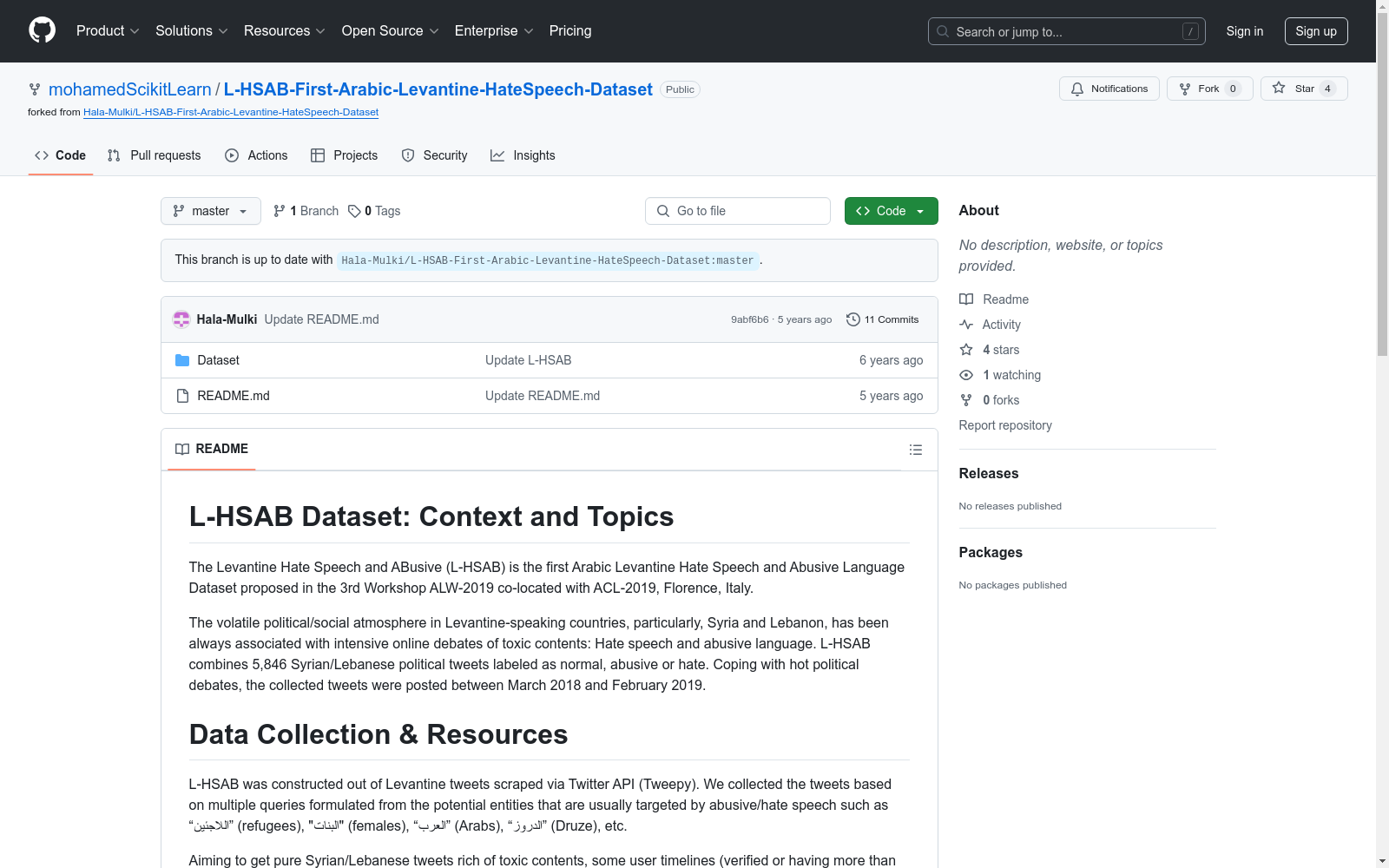The height and width of the screenshot is (868, 1389).
Task: Open the Pricing page link
Action: 570,31
